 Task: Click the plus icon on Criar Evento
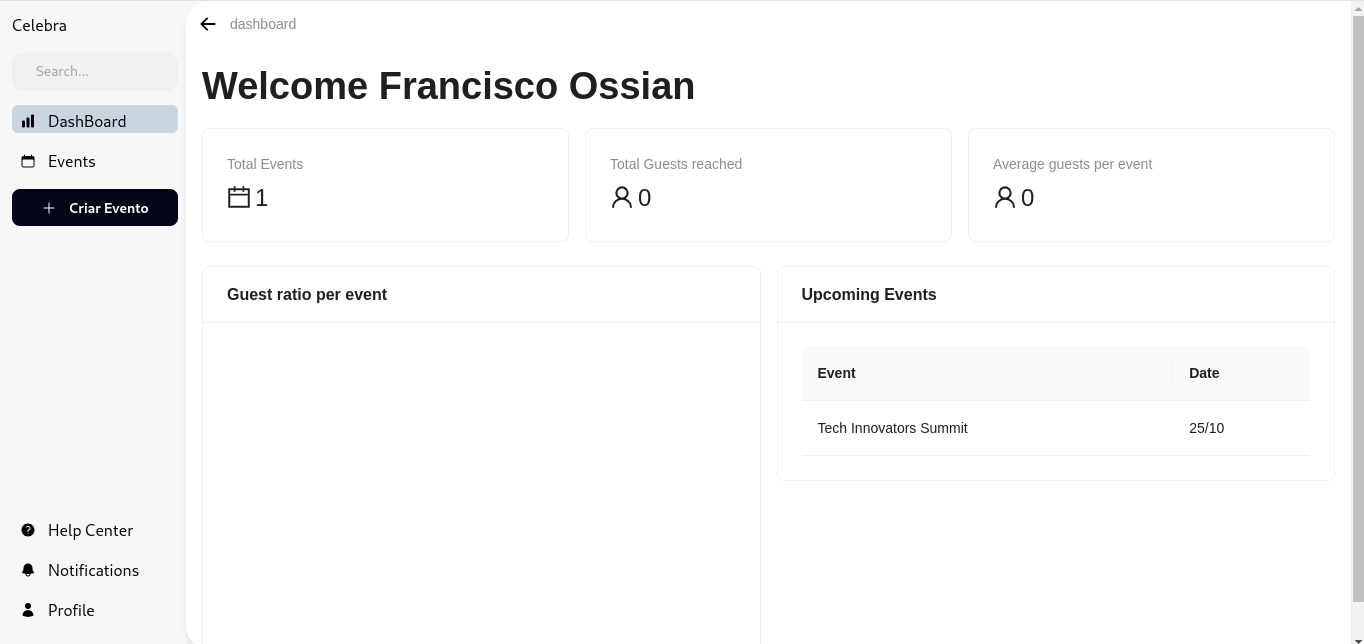[49, 208]
